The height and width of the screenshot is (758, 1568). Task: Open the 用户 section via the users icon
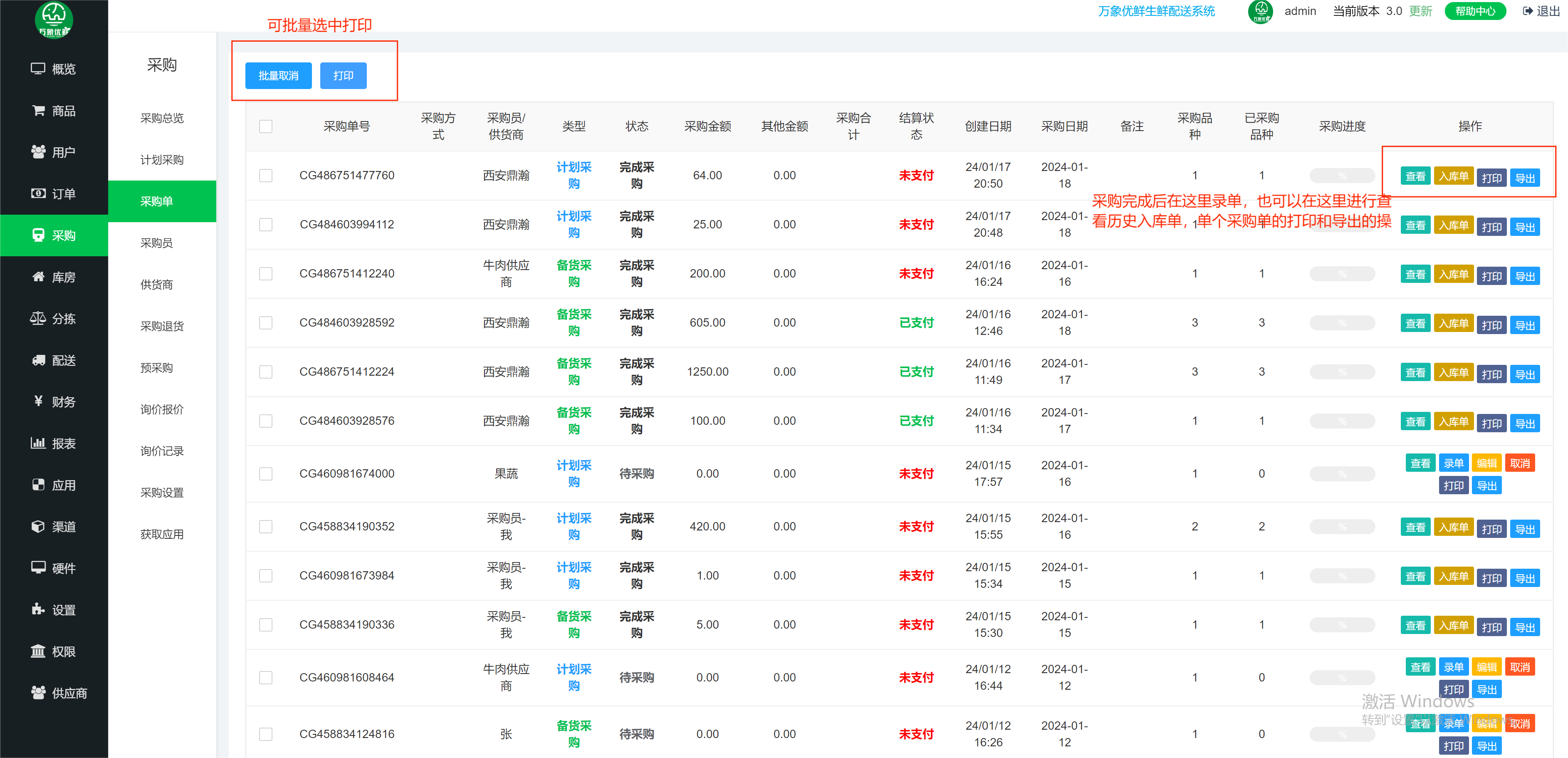coord(38,151)
